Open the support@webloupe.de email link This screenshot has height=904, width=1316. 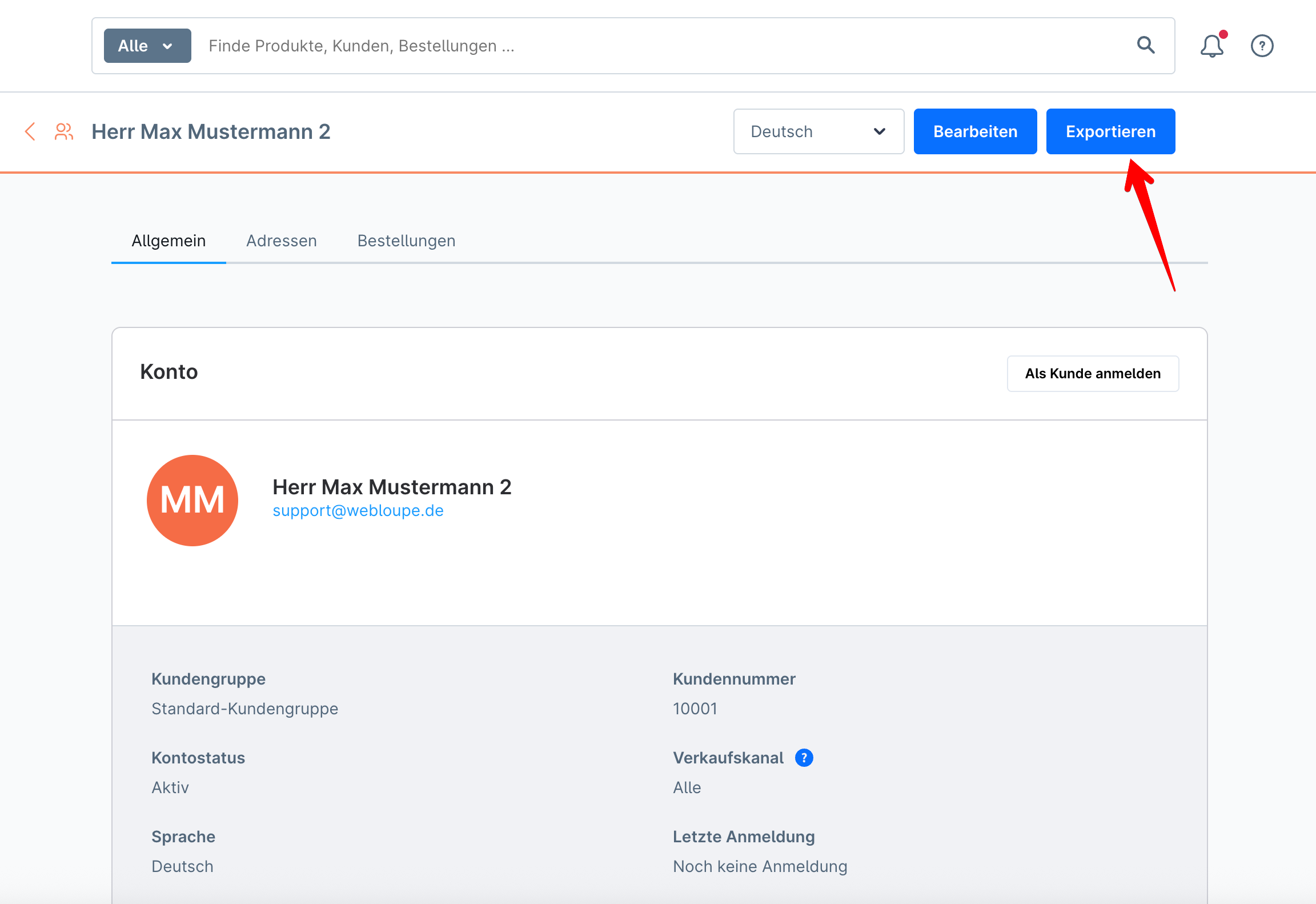tap(358, 510)
